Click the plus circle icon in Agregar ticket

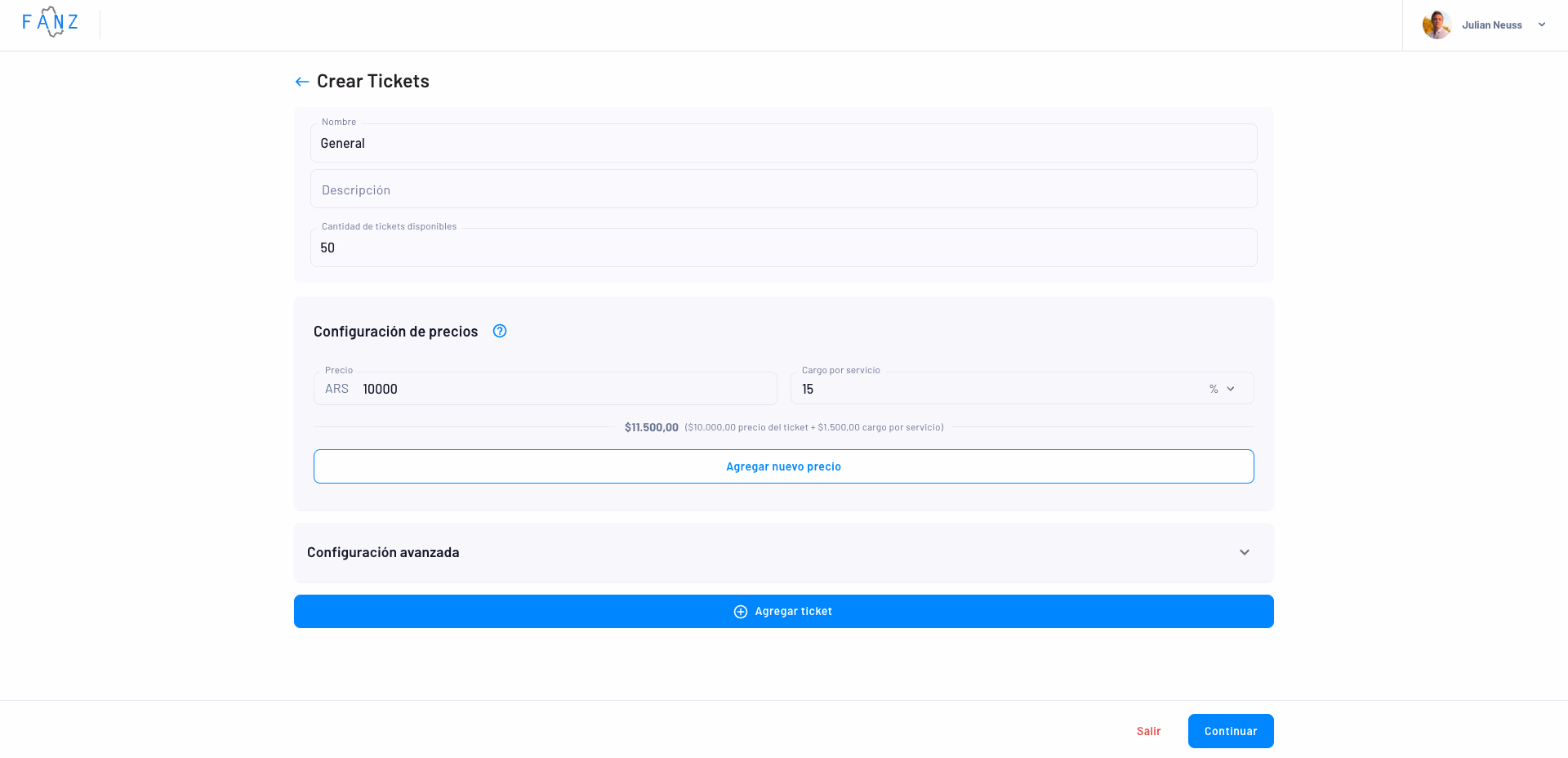(x=741, y=612)
